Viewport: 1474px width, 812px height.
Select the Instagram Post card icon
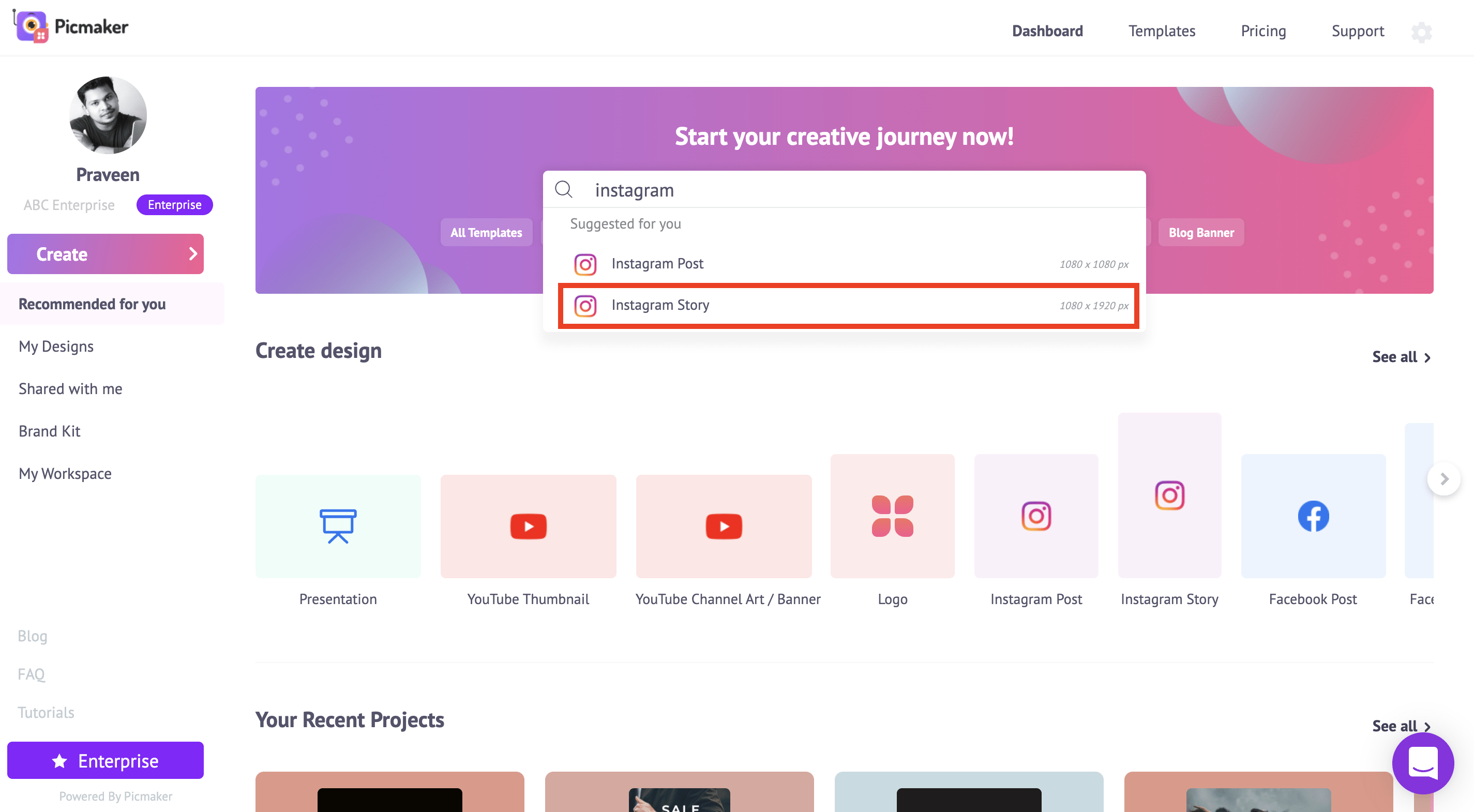1036,516
